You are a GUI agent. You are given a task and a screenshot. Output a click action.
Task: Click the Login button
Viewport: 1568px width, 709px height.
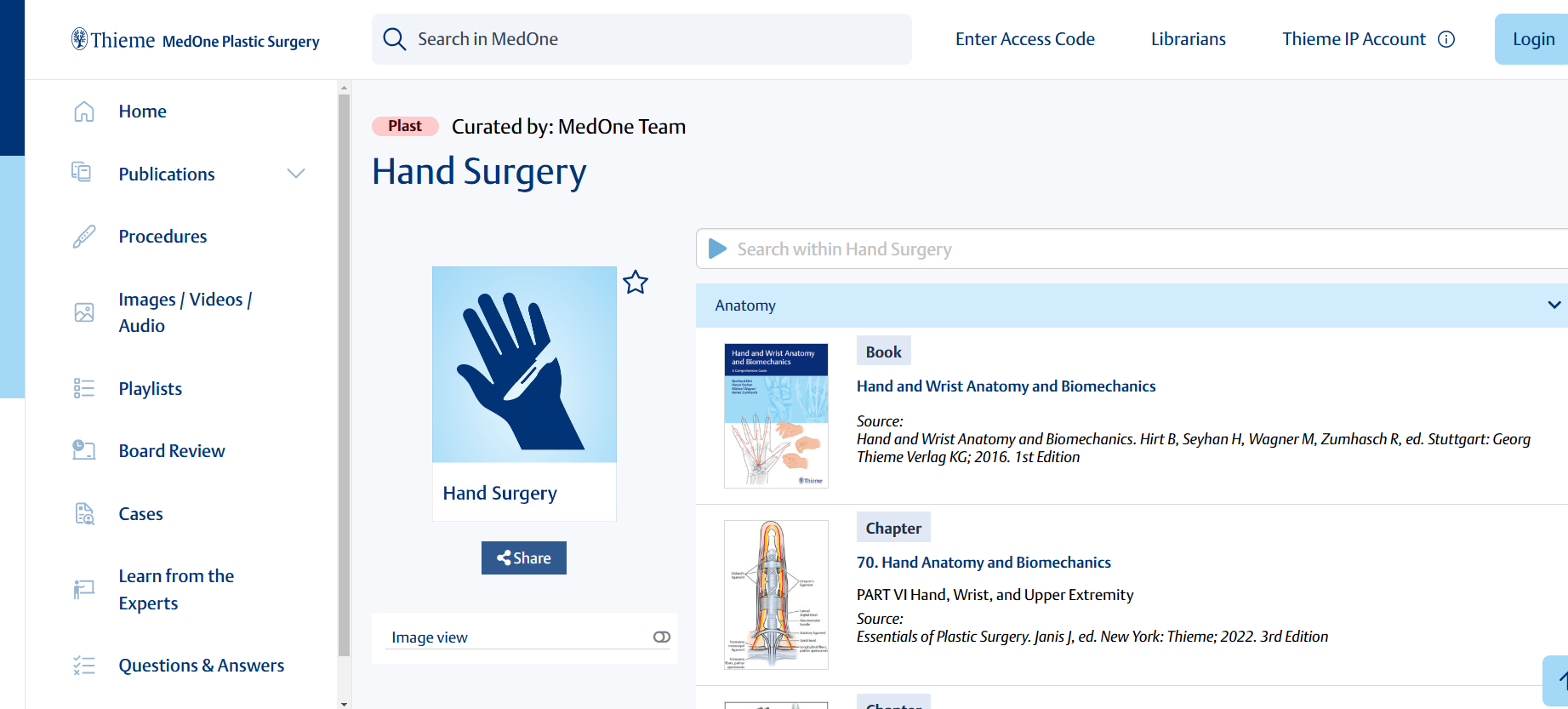point(1533,39)
